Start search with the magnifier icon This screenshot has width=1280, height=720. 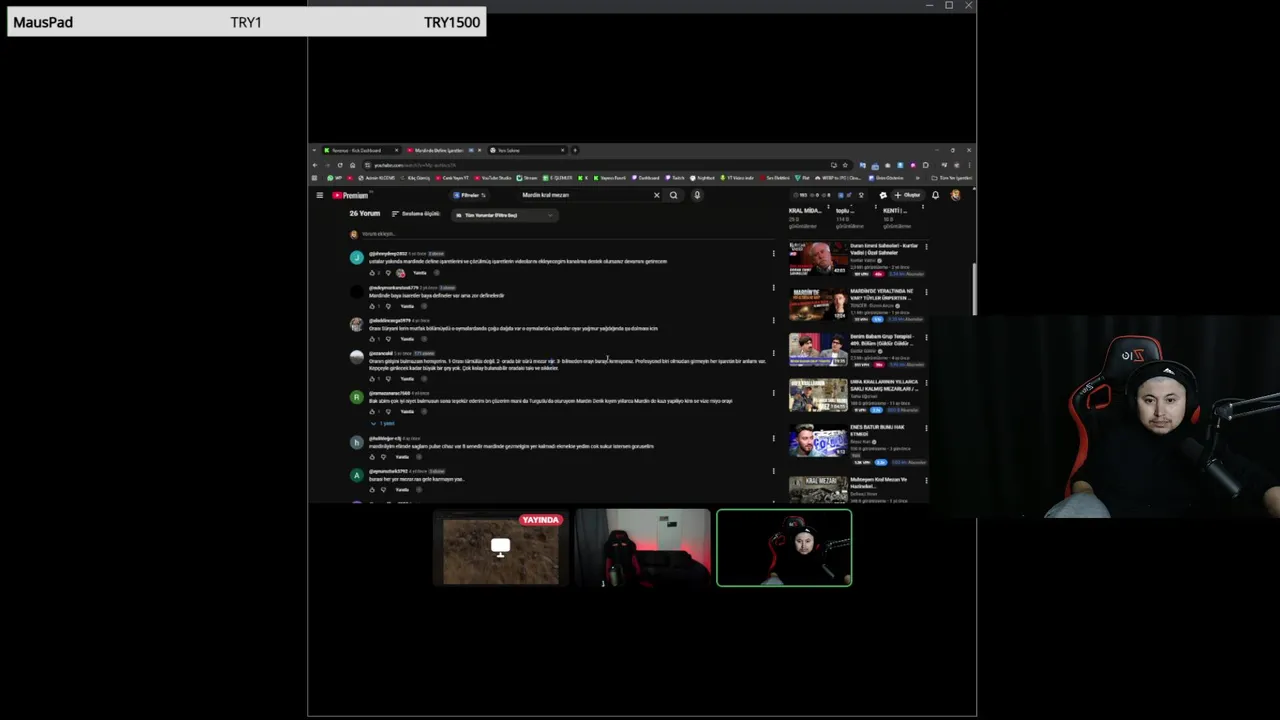coord(674,195)
